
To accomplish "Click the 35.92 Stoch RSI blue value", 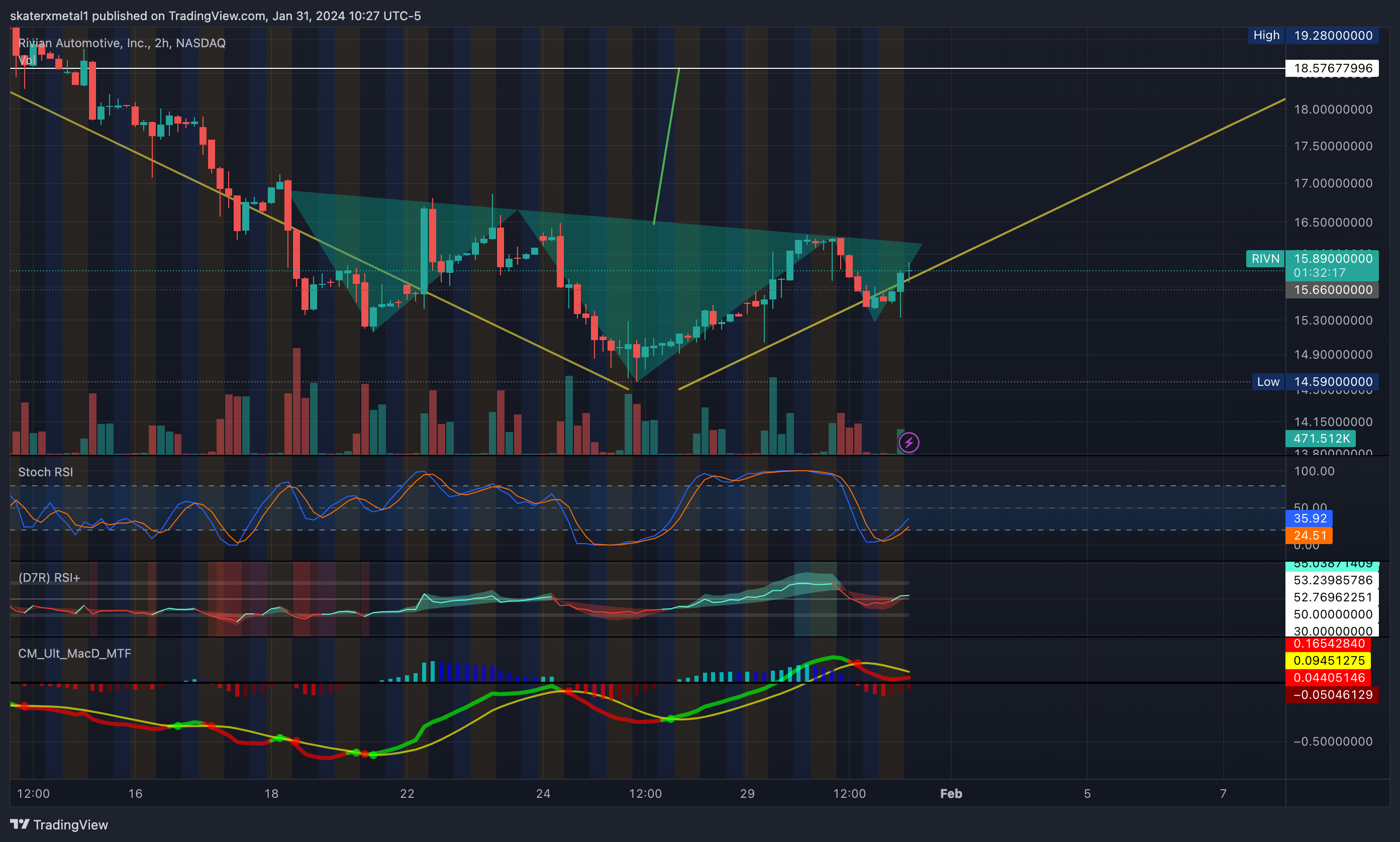I will (1310, 518).
